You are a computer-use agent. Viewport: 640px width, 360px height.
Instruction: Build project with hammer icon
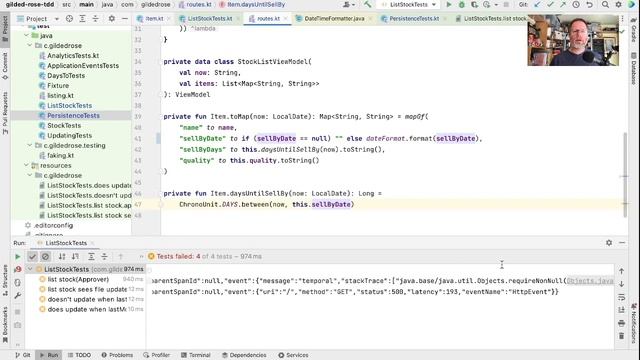click(x=367, y=4)
